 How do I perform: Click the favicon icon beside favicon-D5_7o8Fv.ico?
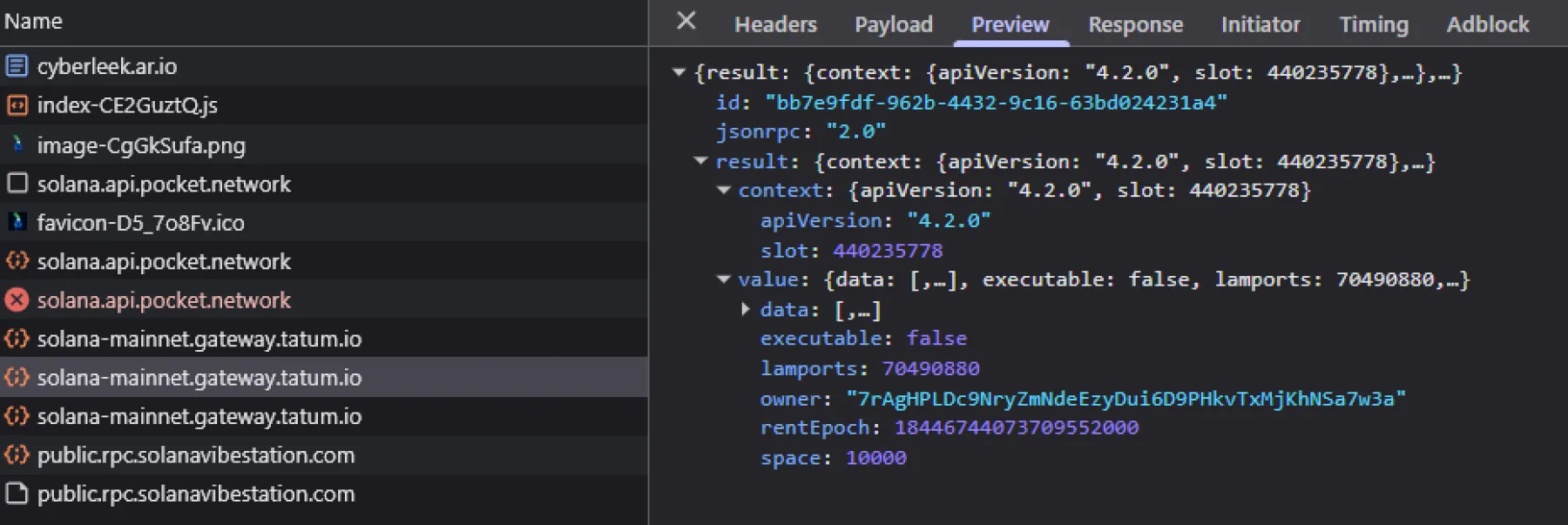pos(16,222)
